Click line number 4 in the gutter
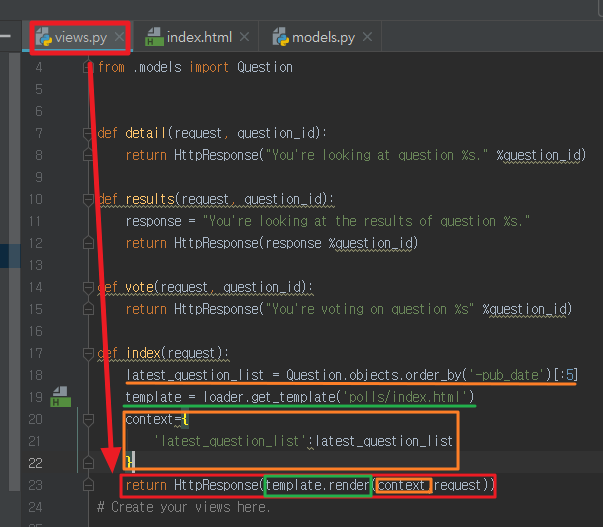 pyautogui.click(x=38, y=67)
